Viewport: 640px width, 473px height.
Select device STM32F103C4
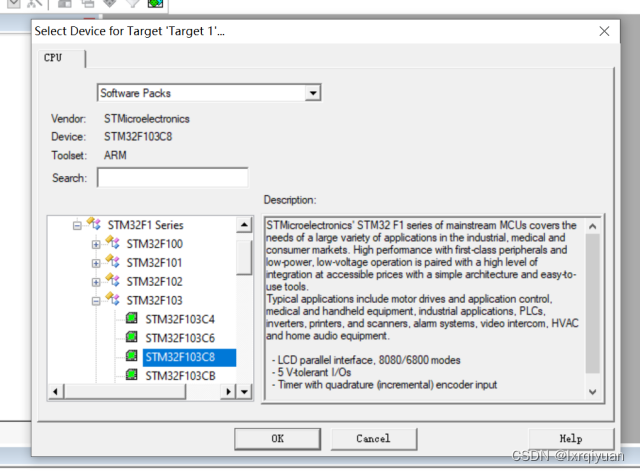pyautogui.click(x=180, y=319)
